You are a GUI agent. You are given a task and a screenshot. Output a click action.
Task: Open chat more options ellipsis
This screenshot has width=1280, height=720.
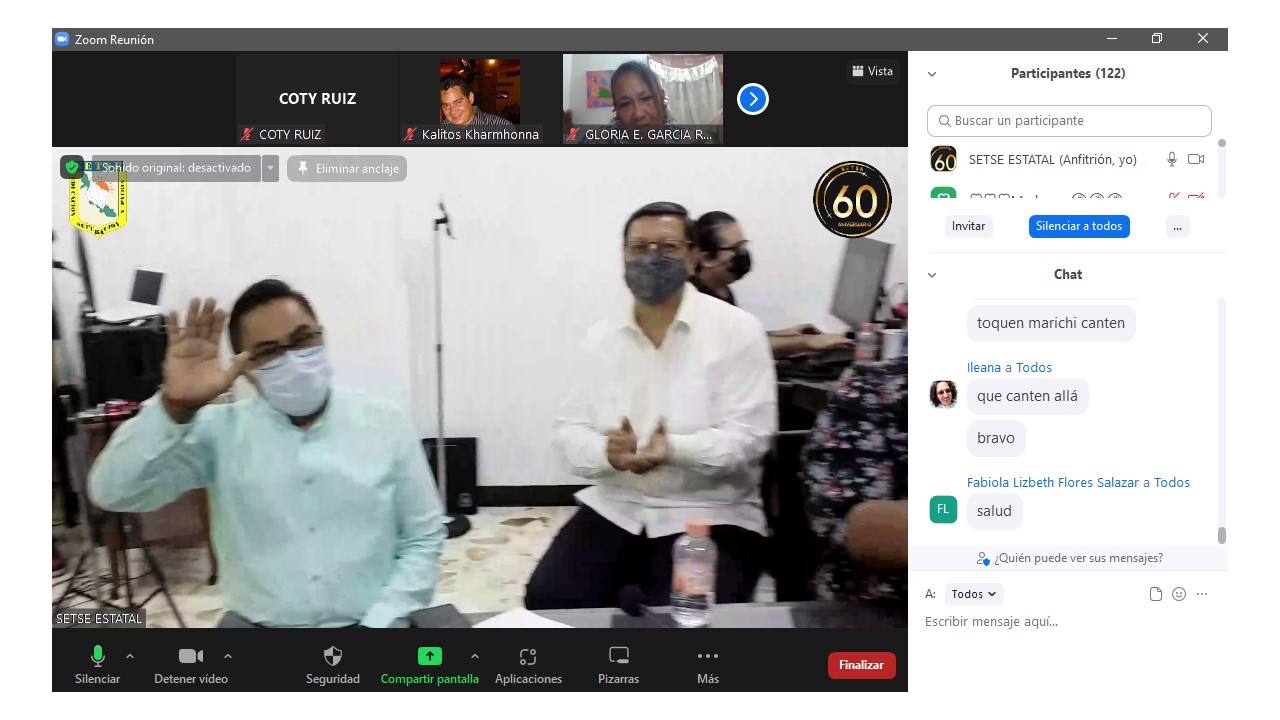coord(1202,594)
